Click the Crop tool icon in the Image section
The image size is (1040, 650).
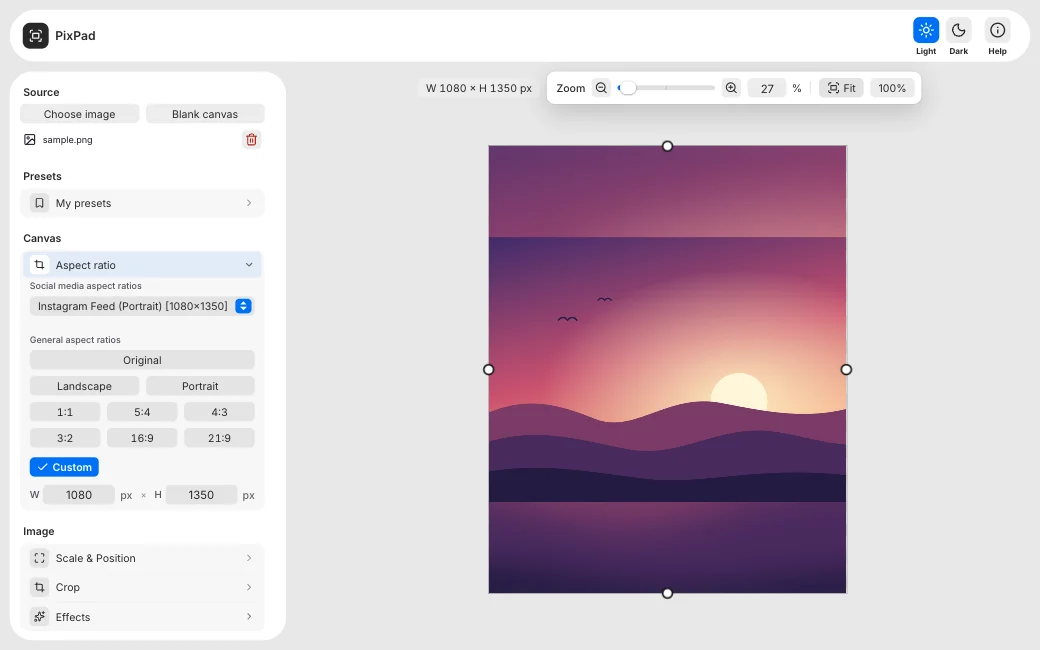pos(40,587)
